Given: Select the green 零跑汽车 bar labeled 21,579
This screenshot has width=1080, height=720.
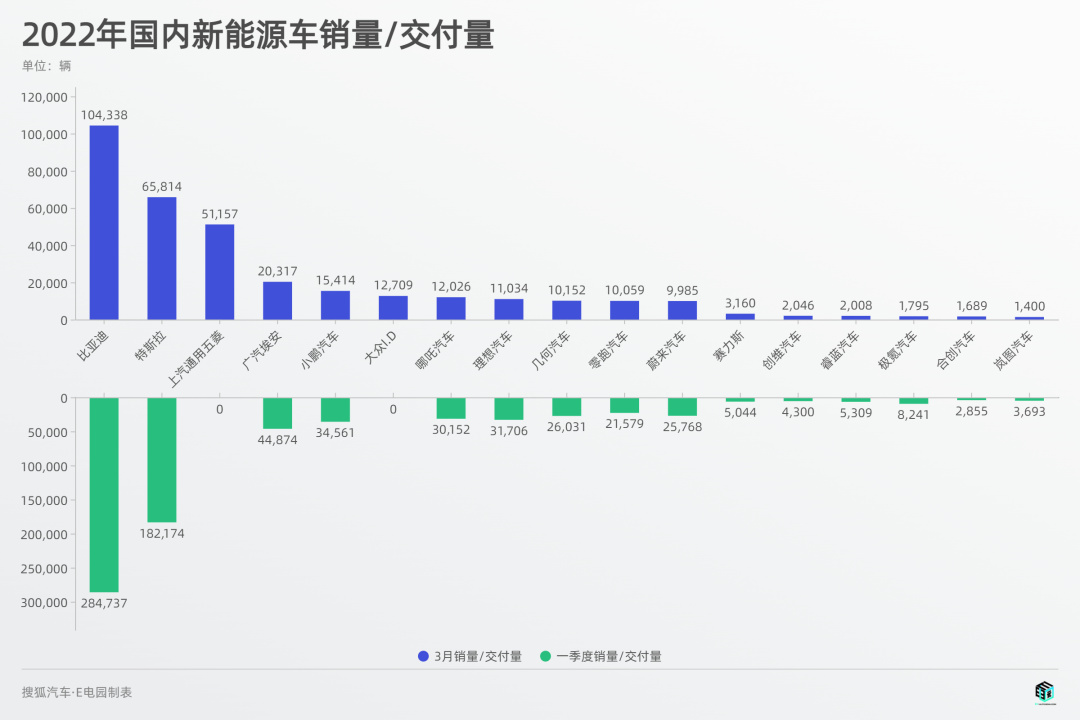Looking at the screenshot, I should click(x=625, y=406).
